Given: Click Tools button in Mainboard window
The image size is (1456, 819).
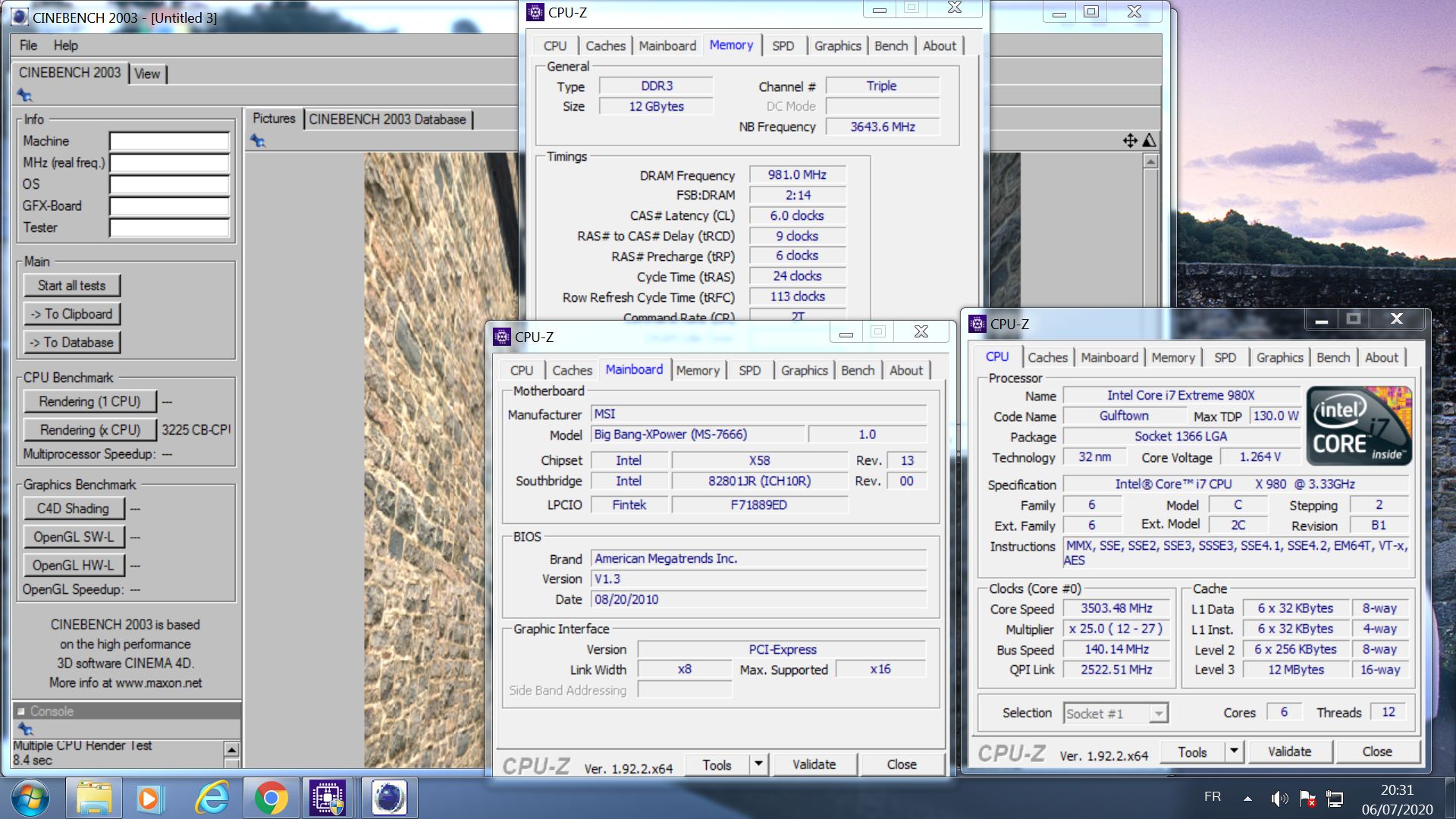Looking at the screenshot, I should coord(717,765).
